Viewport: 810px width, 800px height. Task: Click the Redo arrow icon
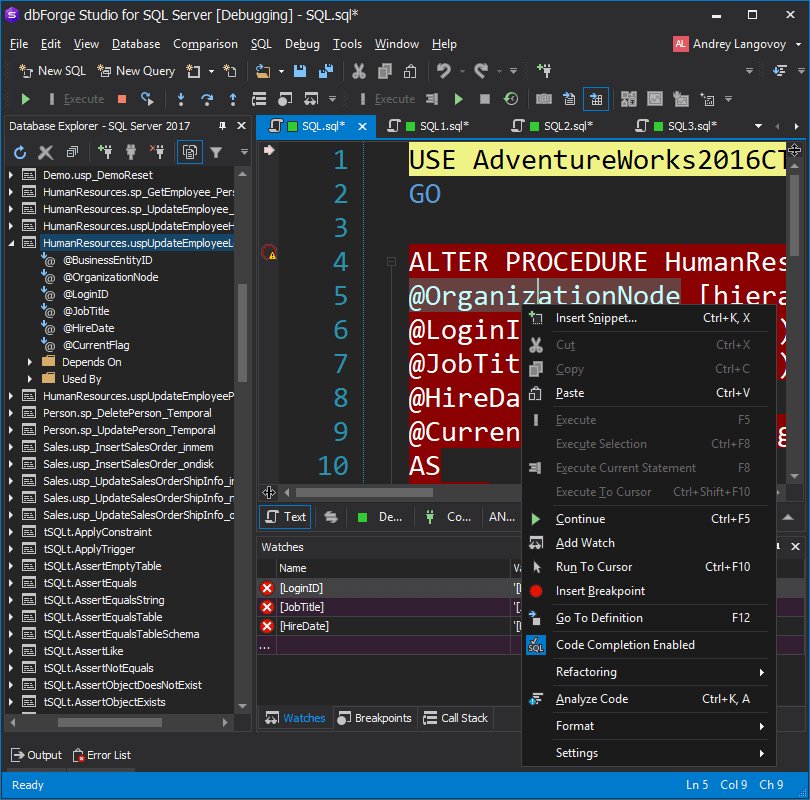481,71
